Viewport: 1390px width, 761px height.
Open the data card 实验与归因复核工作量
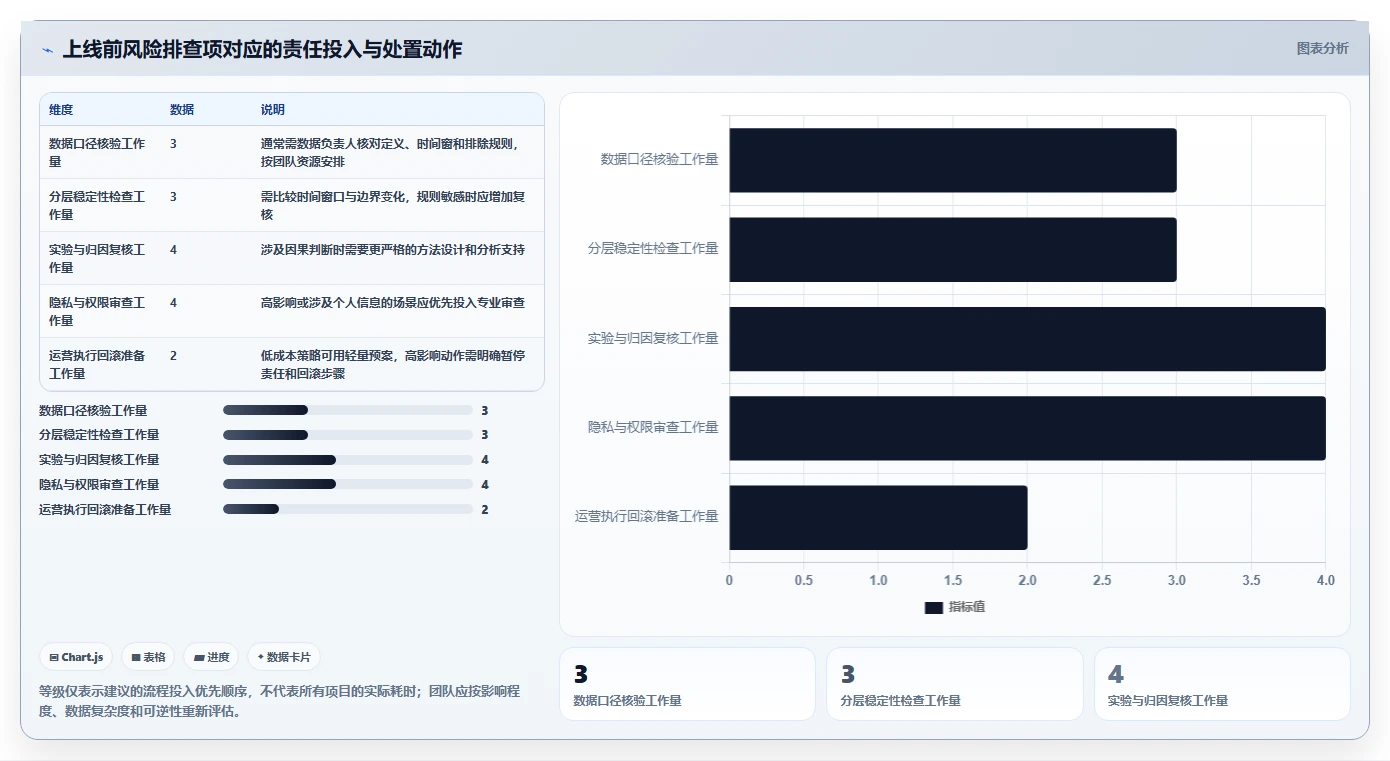coord(1222,684)
